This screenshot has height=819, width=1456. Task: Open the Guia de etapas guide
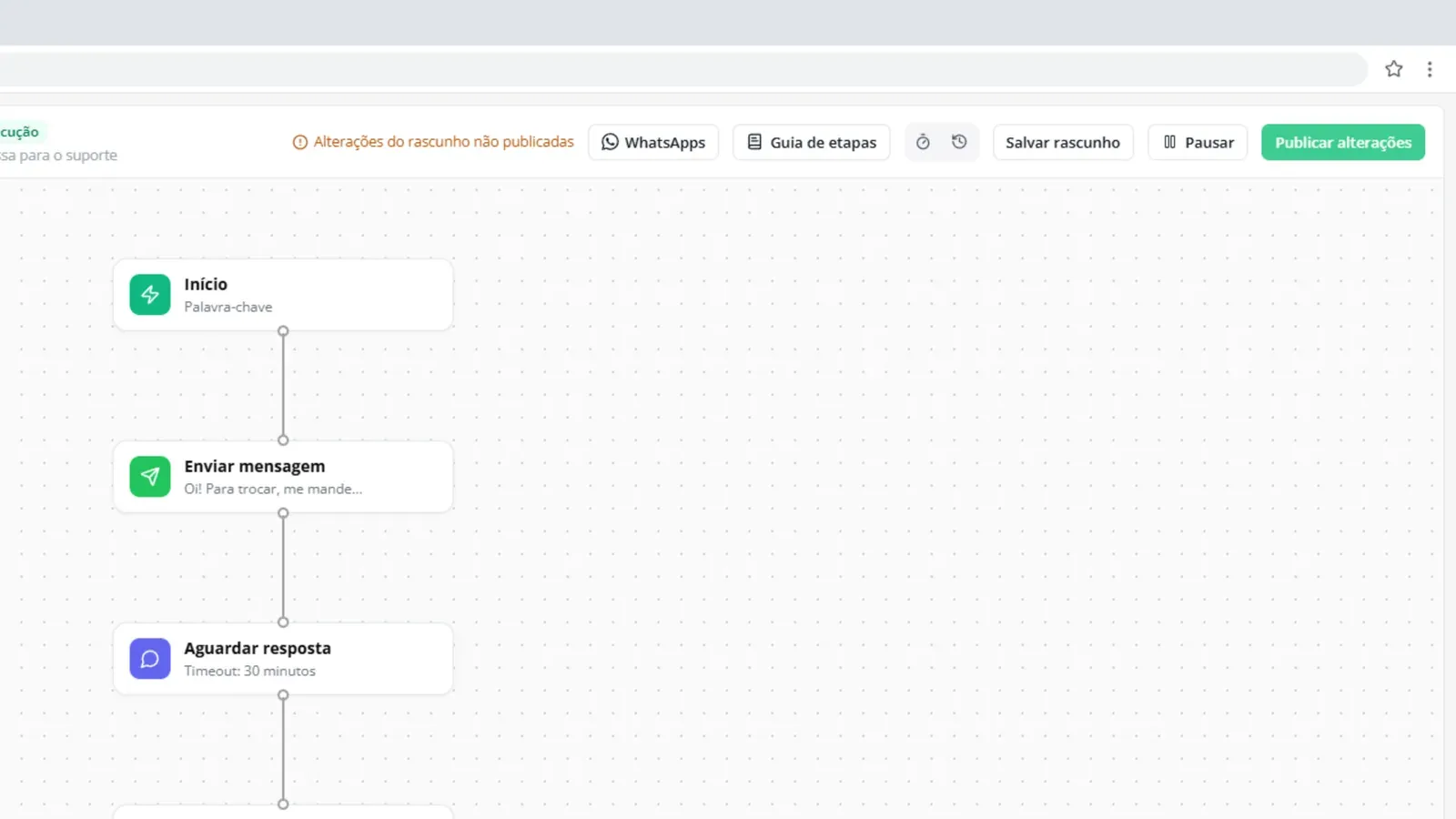tap(811, 142)
